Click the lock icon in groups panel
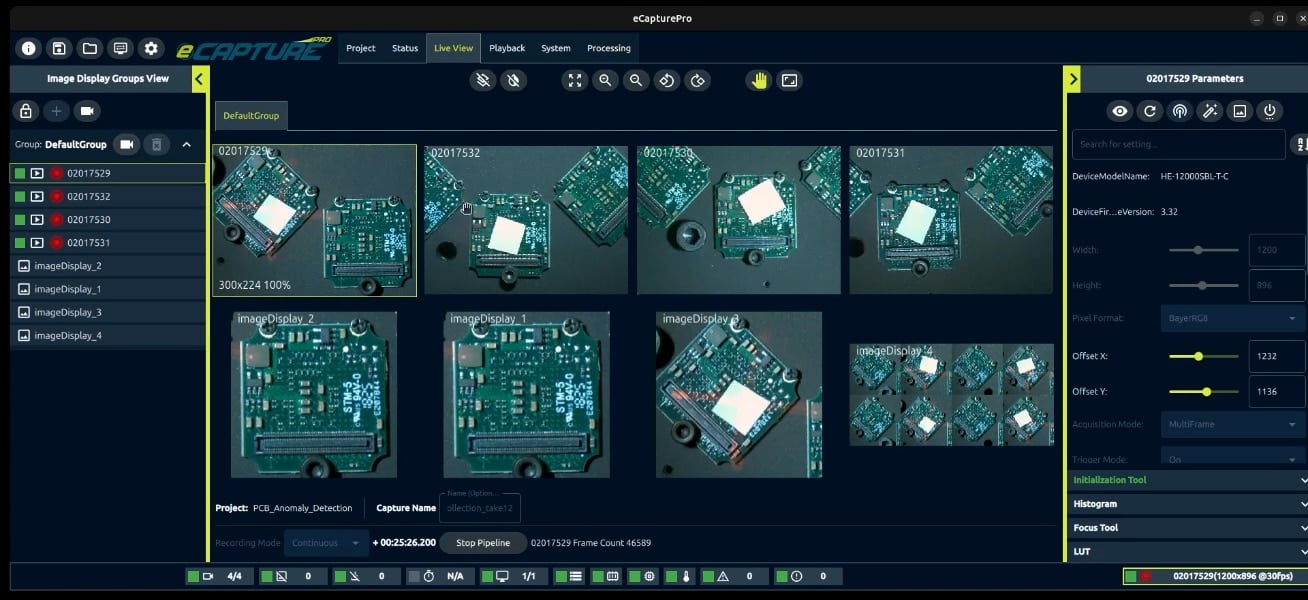The height and width of the screenshot is (600, 1308). pyautogui.click(x=26, y=111)
